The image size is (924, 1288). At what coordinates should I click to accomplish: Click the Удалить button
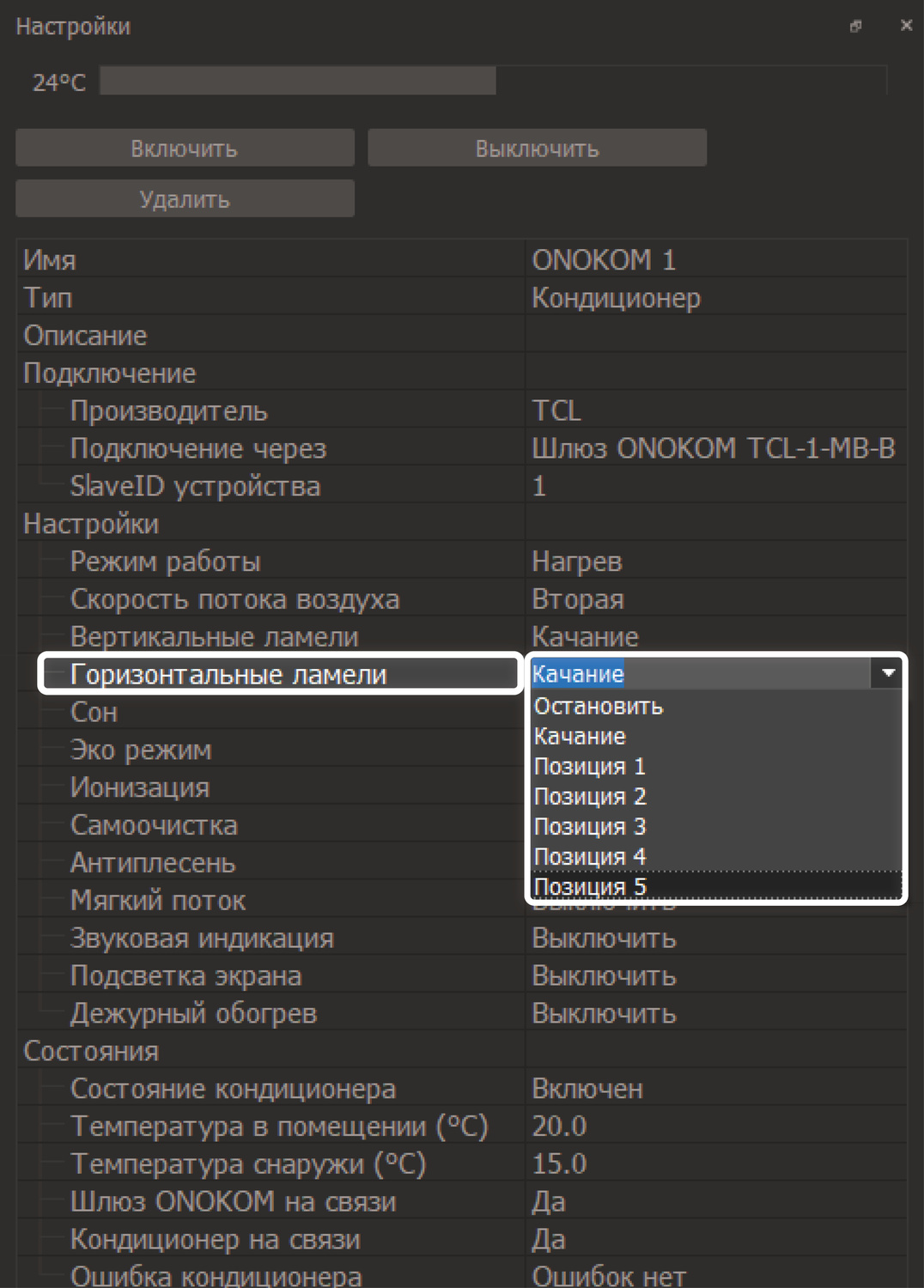coord(185,199)
